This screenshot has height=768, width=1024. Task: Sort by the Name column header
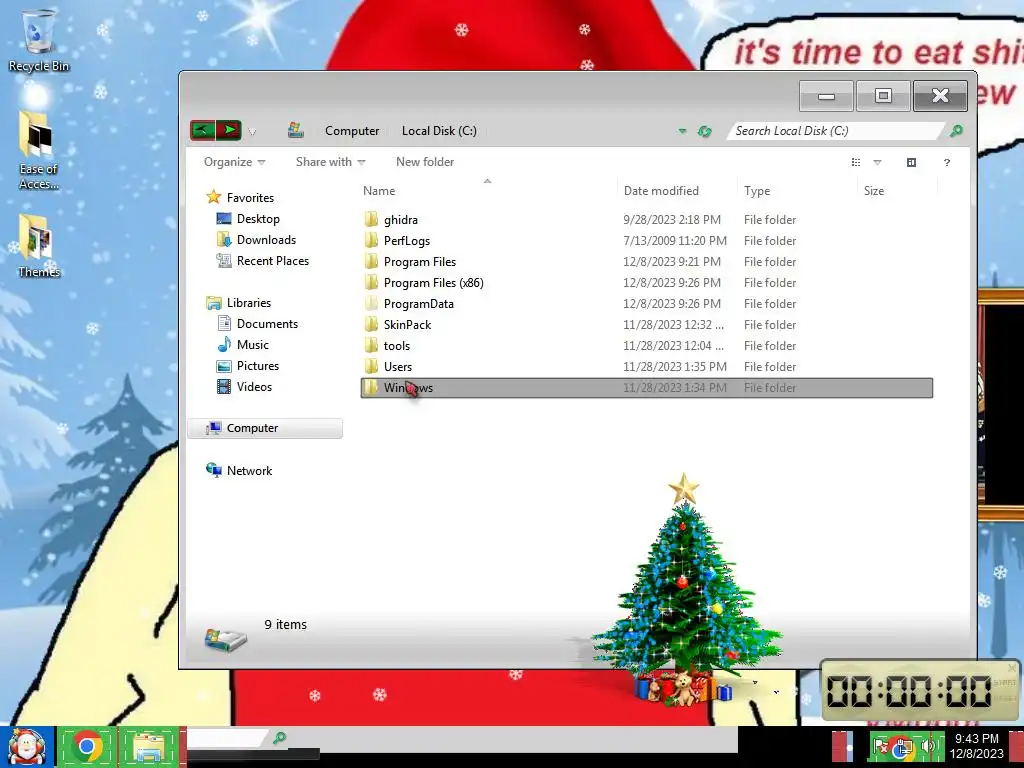(x=379, y=191)
